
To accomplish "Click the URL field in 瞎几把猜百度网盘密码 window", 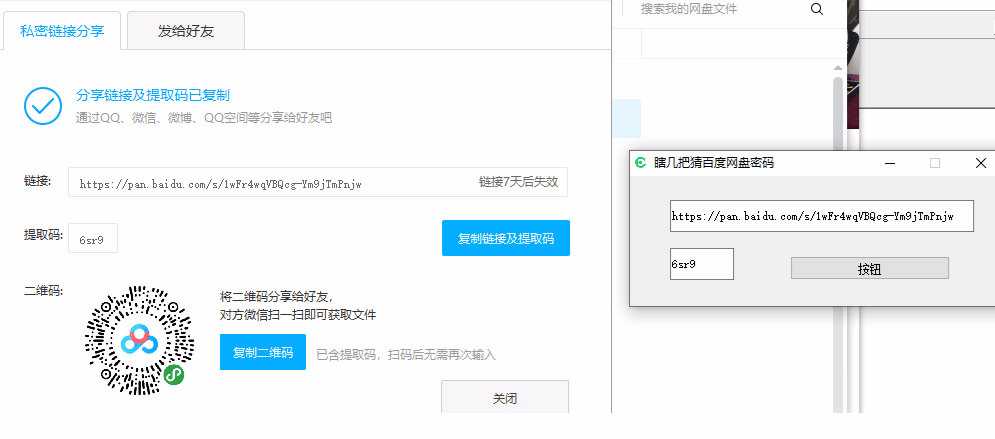I will pyautogui.click(x=822, y=216).
